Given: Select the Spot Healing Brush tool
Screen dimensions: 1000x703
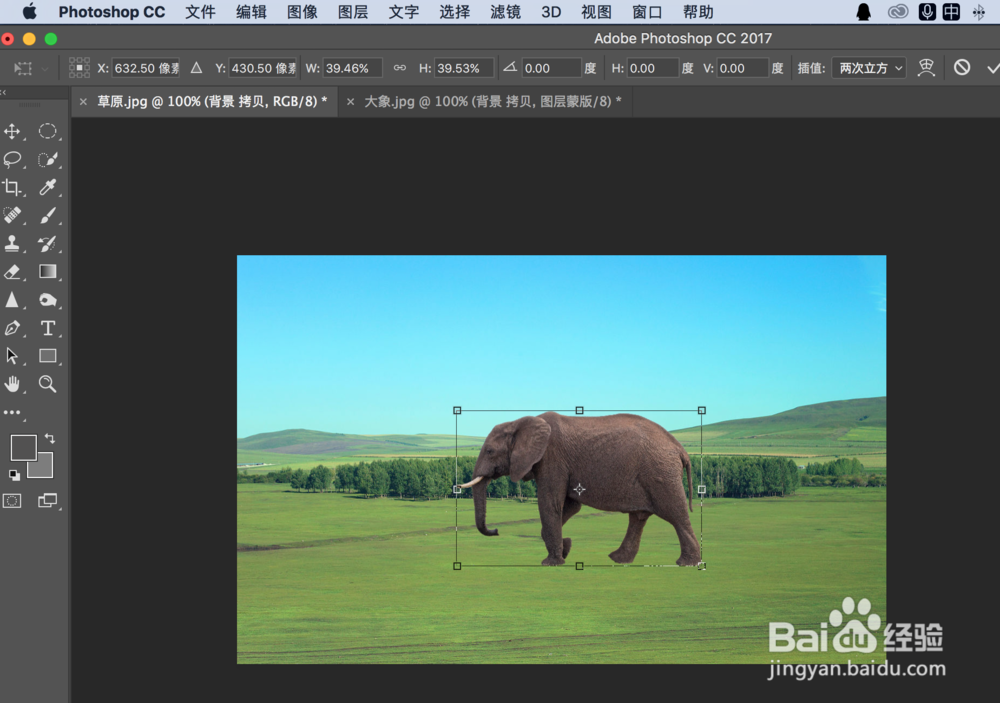Looking at the screenshot, I should (12, 216).
